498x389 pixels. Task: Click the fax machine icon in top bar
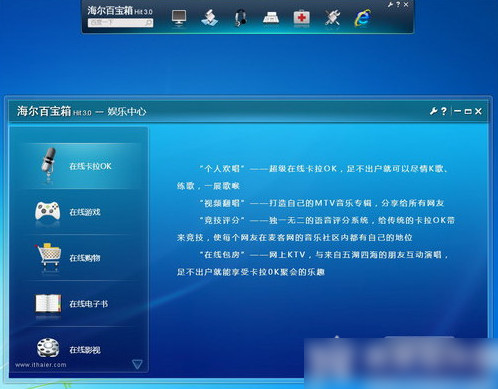pos(271,17)
